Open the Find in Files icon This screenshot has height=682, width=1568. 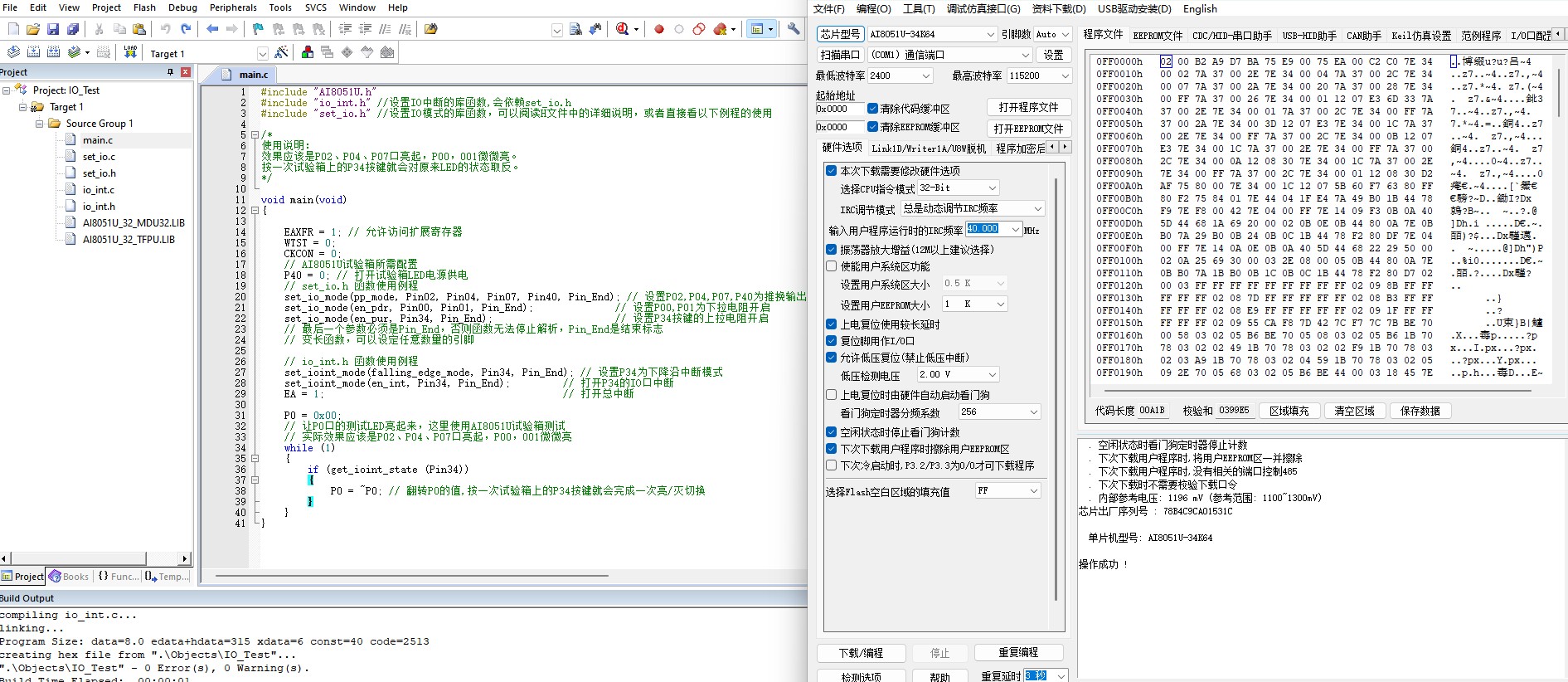click(430, 29)
